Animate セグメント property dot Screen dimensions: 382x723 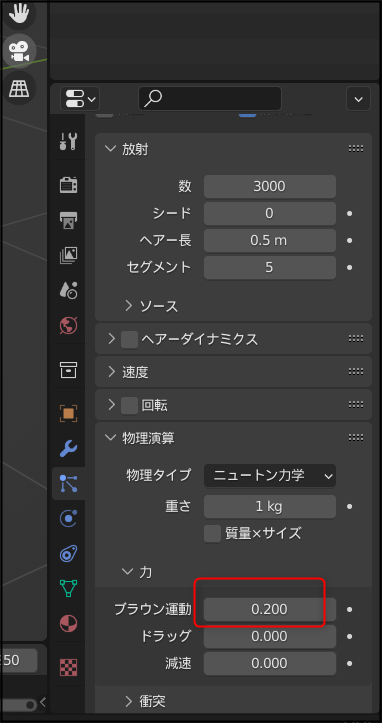(350, 267)
